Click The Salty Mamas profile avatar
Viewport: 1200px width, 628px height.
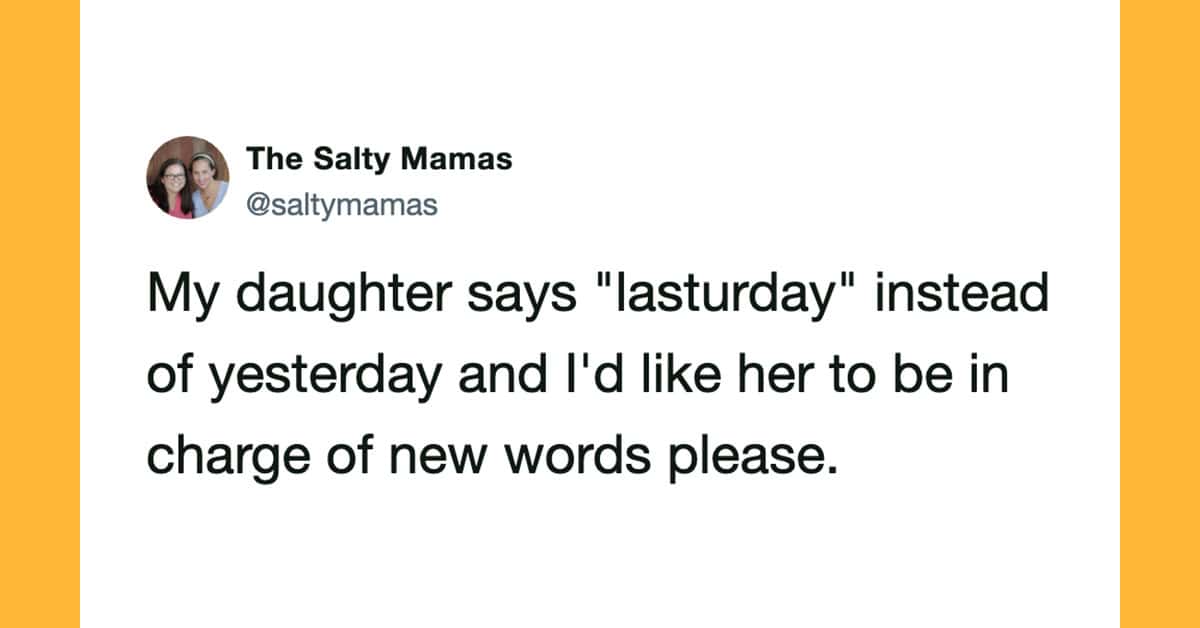point(188,177)
